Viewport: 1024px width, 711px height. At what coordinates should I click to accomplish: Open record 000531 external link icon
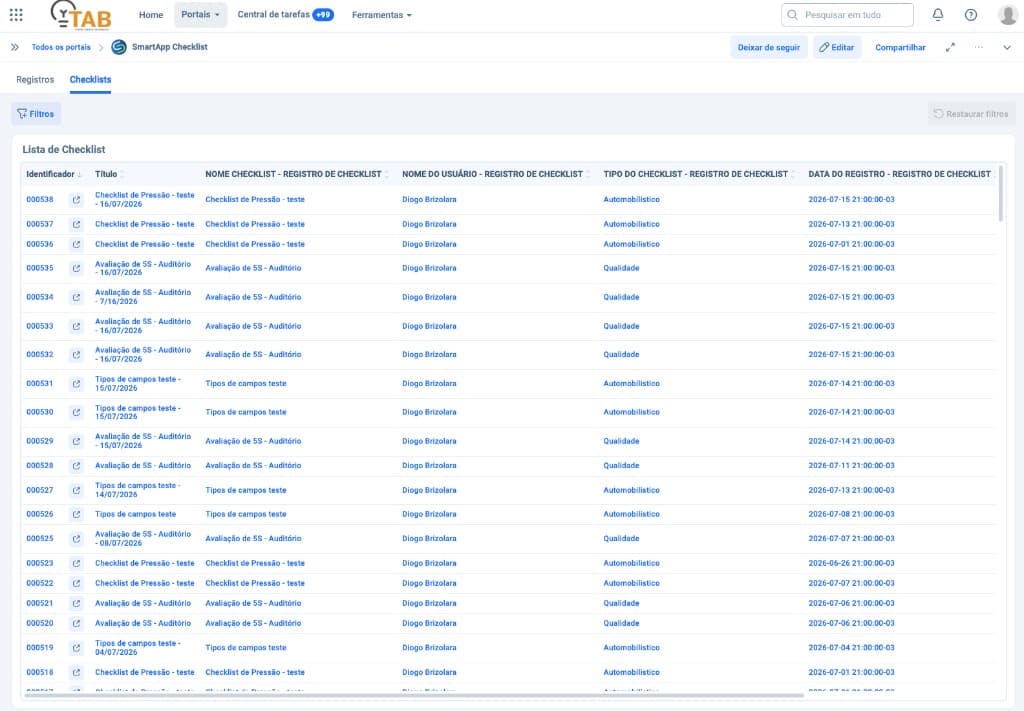point(76,383)
